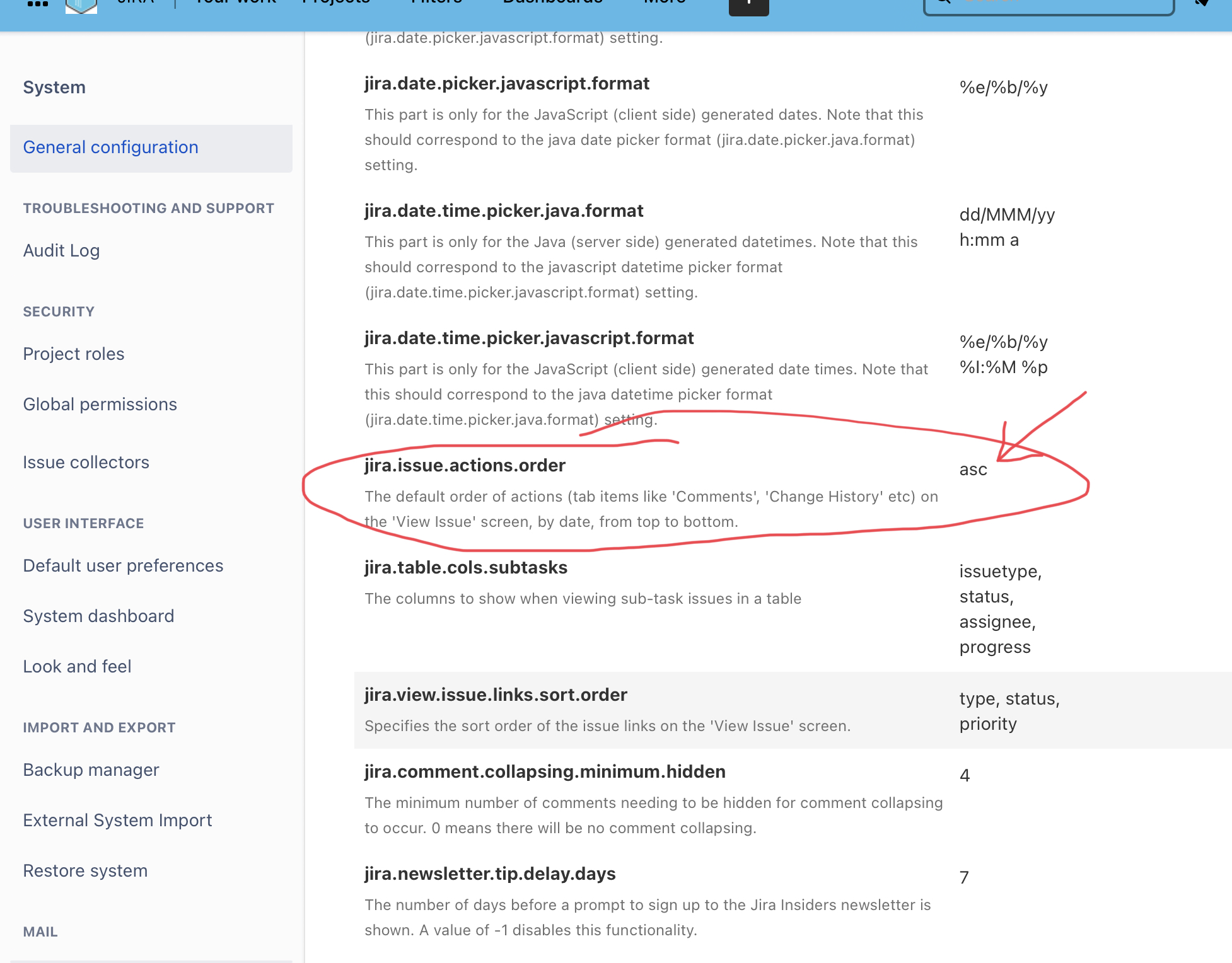Click the jira.view.issue.links.sort.order setting name
The image size is (1232, 963).
pyautogui.click(x=496, y=695)
